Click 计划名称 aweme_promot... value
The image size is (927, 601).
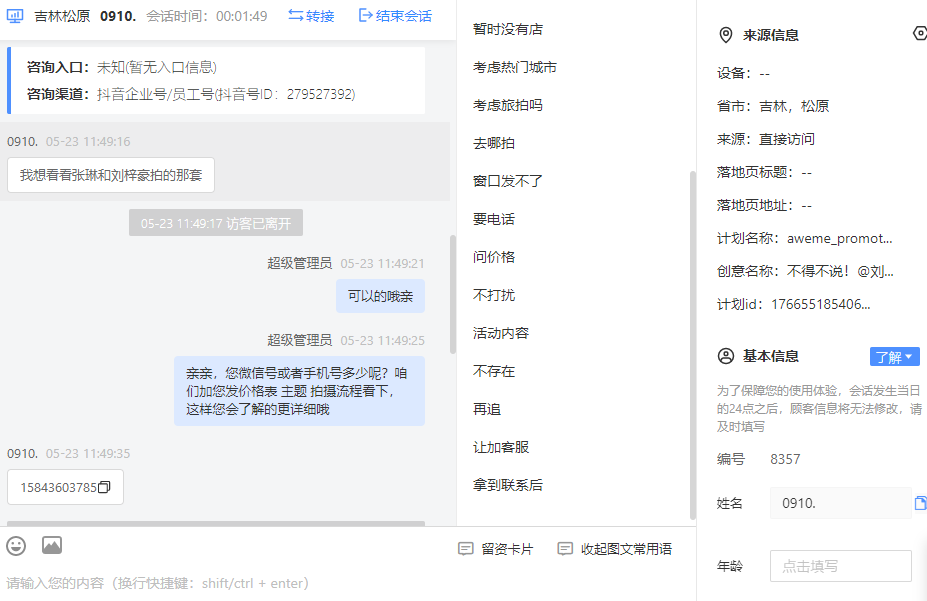839,239
